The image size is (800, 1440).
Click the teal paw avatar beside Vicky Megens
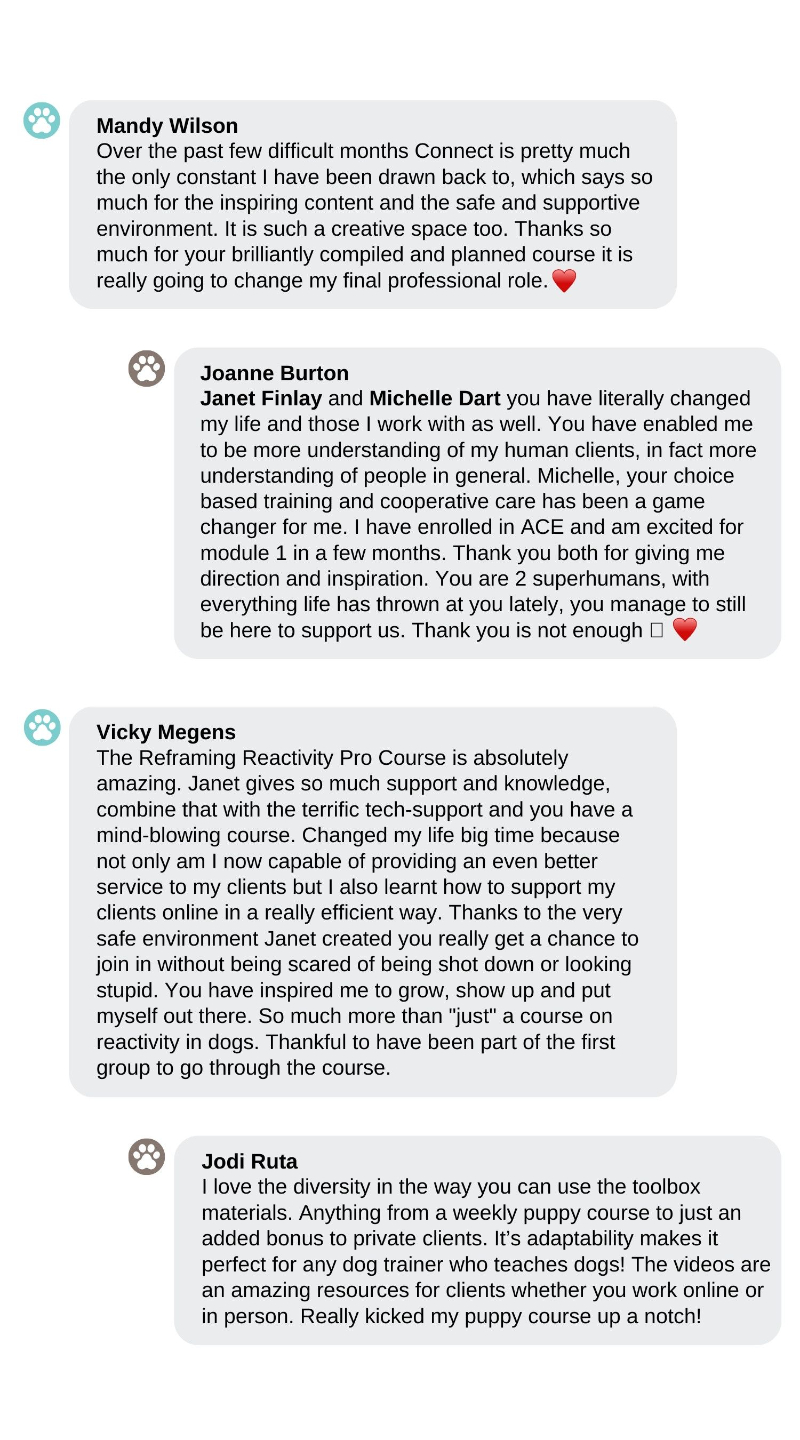[42, 727]
